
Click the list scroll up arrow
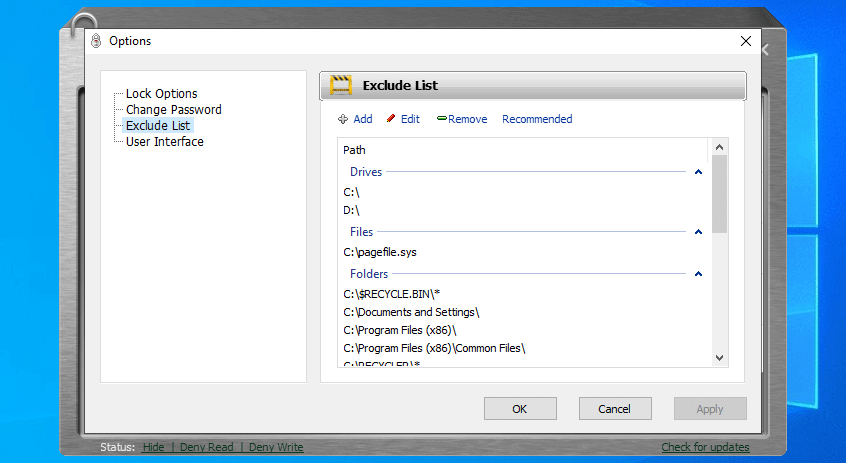pos(719,147)
